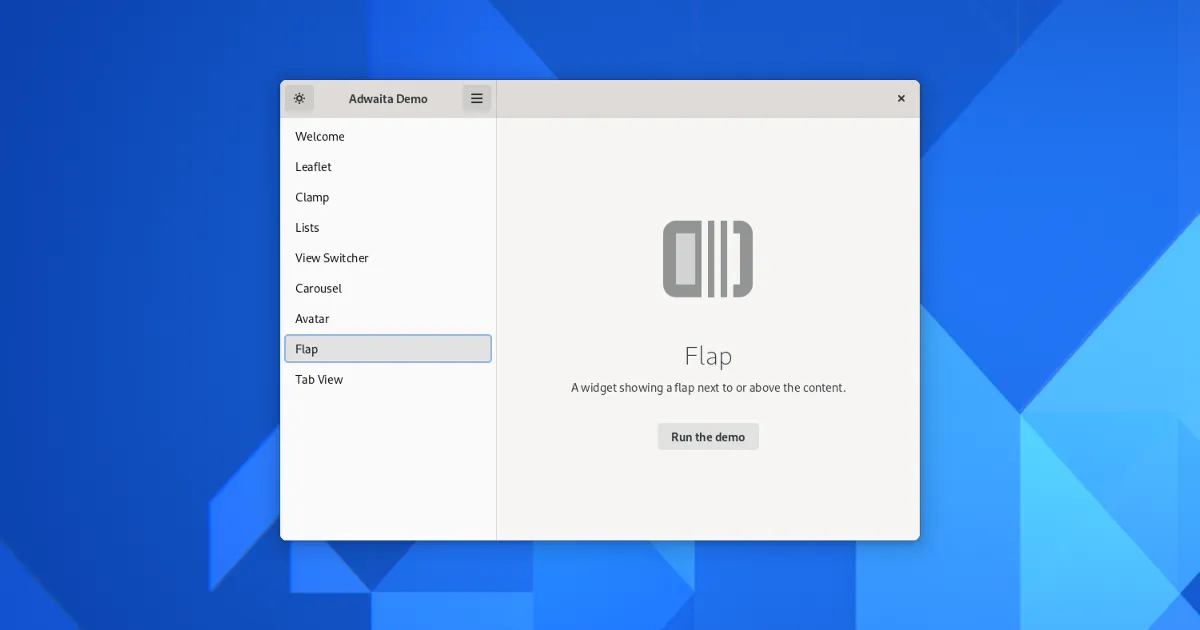Click the Flap page heading
1200x630 pixels.
[708, 356]
